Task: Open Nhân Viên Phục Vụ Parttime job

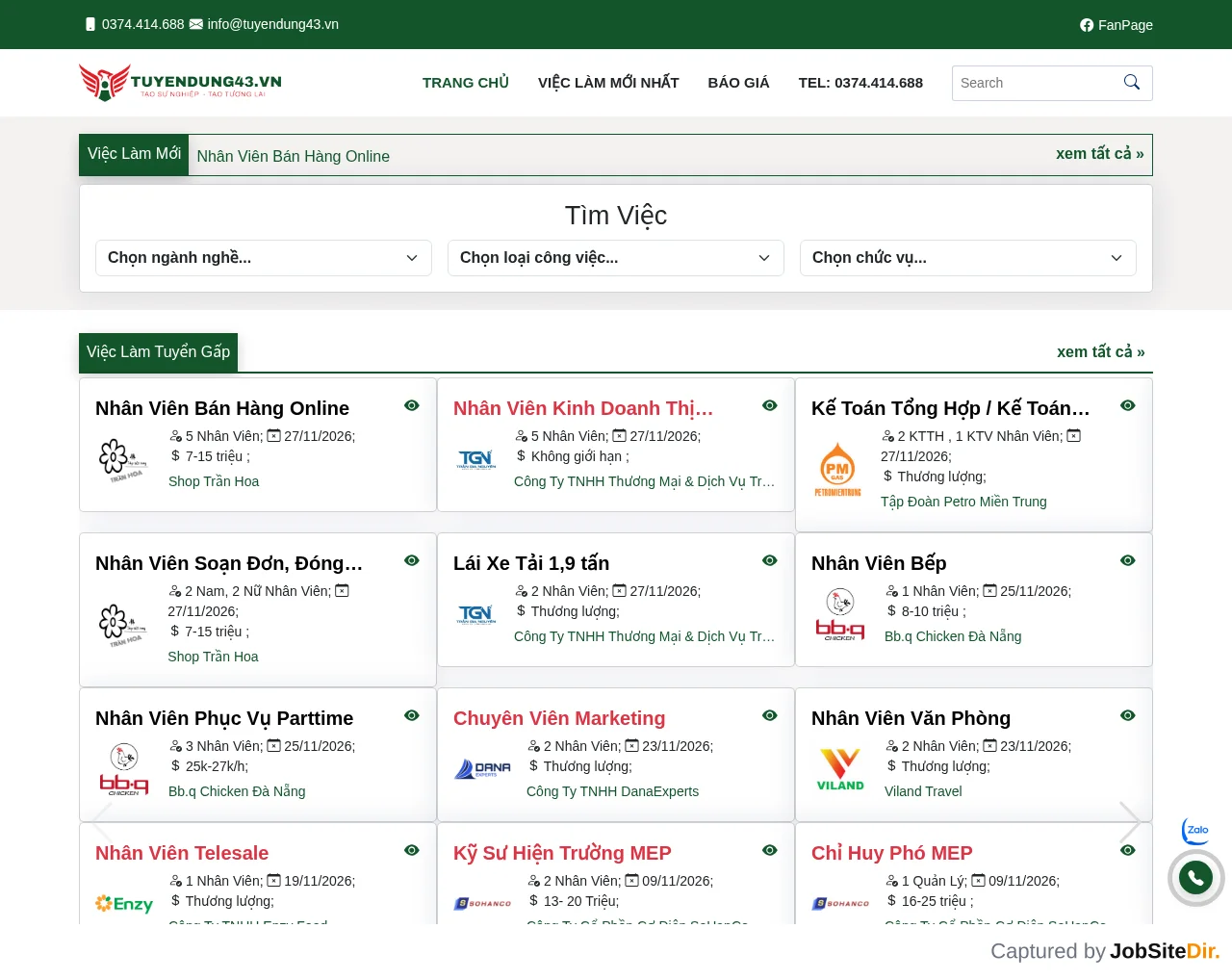Action: [224, 718]
